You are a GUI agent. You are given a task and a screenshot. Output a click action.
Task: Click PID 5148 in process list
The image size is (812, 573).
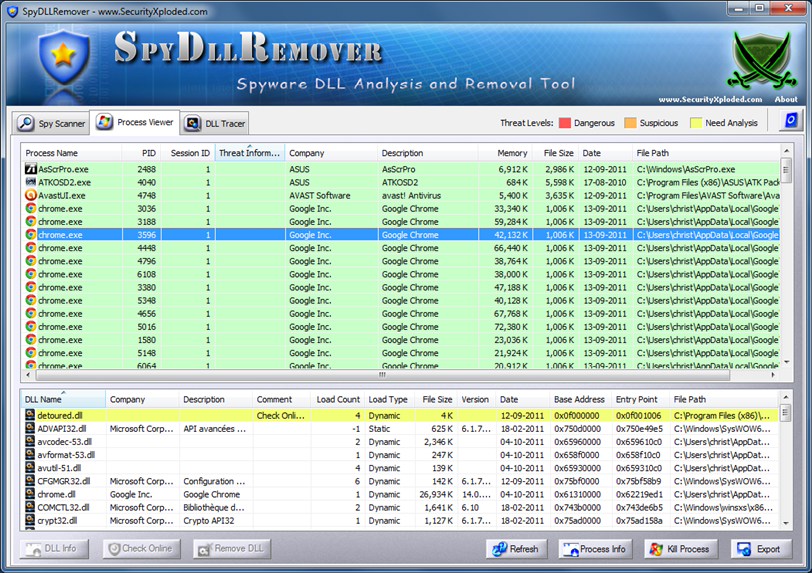pyautogui.click(x=146, y=353)
